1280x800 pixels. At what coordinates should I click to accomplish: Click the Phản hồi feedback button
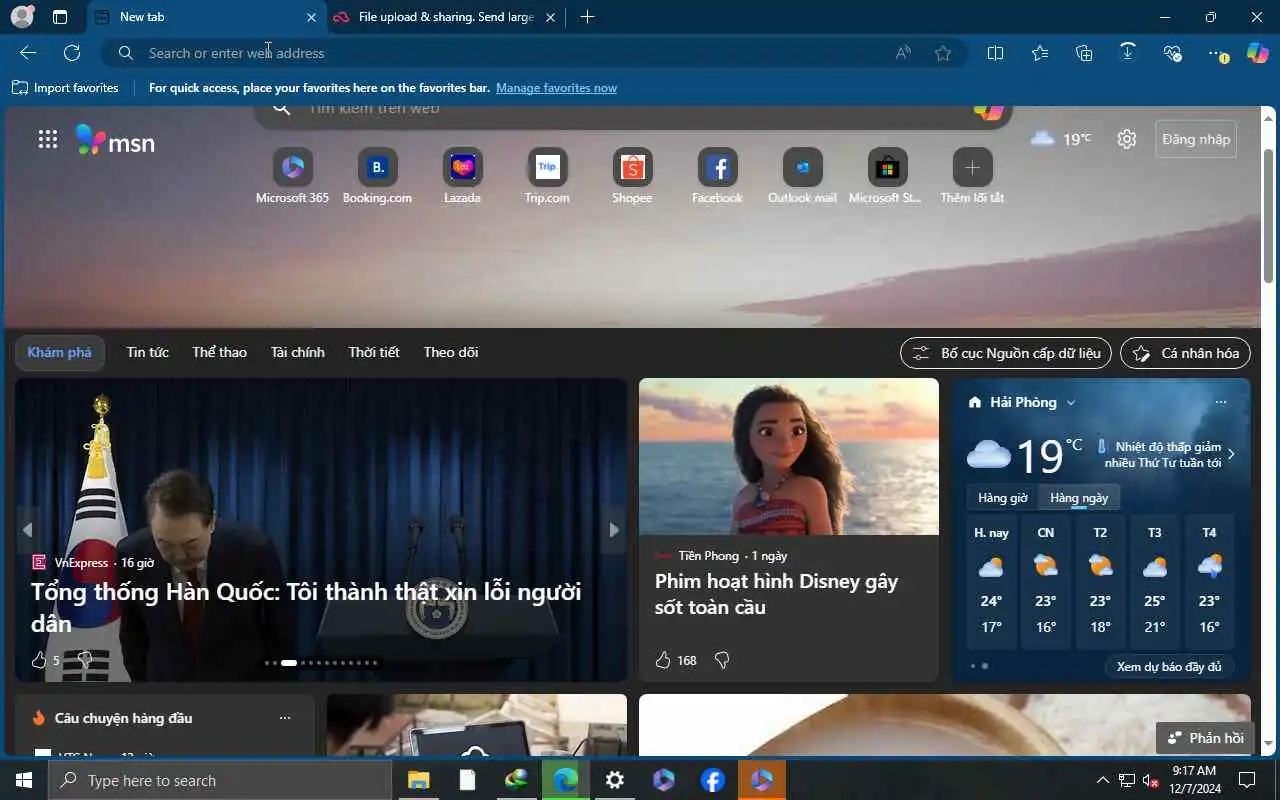point(1205,738)
